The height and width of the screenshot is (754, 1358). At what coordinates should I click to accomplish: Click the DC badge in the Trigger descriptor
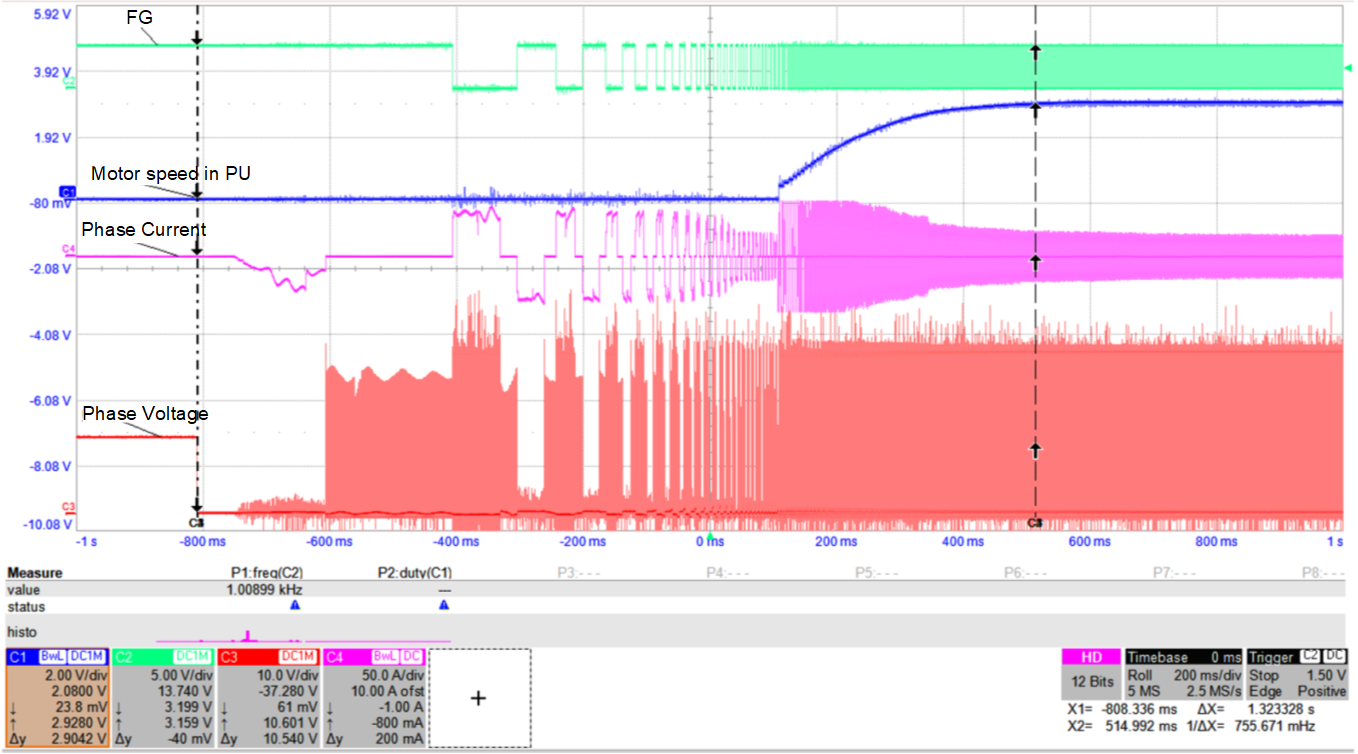click(x=1335, y=656)
